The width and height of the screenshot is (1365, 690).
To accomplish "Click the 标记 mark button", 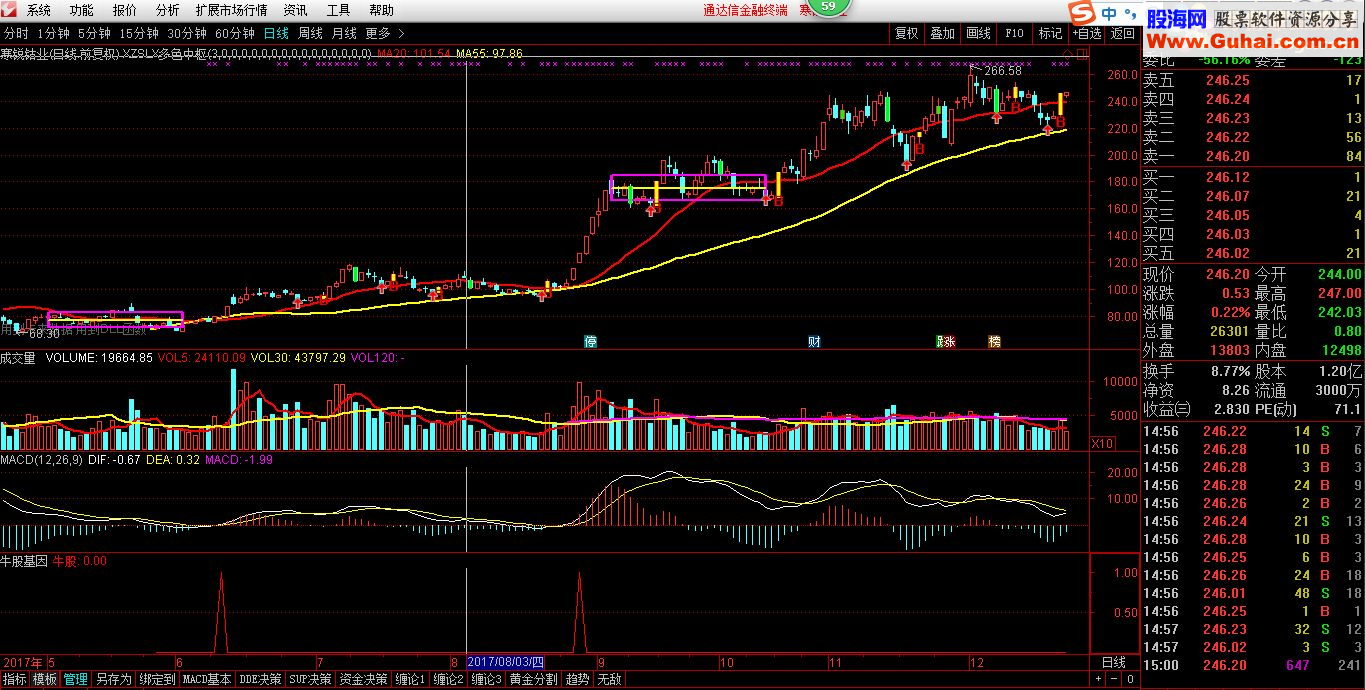I will (x=1050, y=33).
